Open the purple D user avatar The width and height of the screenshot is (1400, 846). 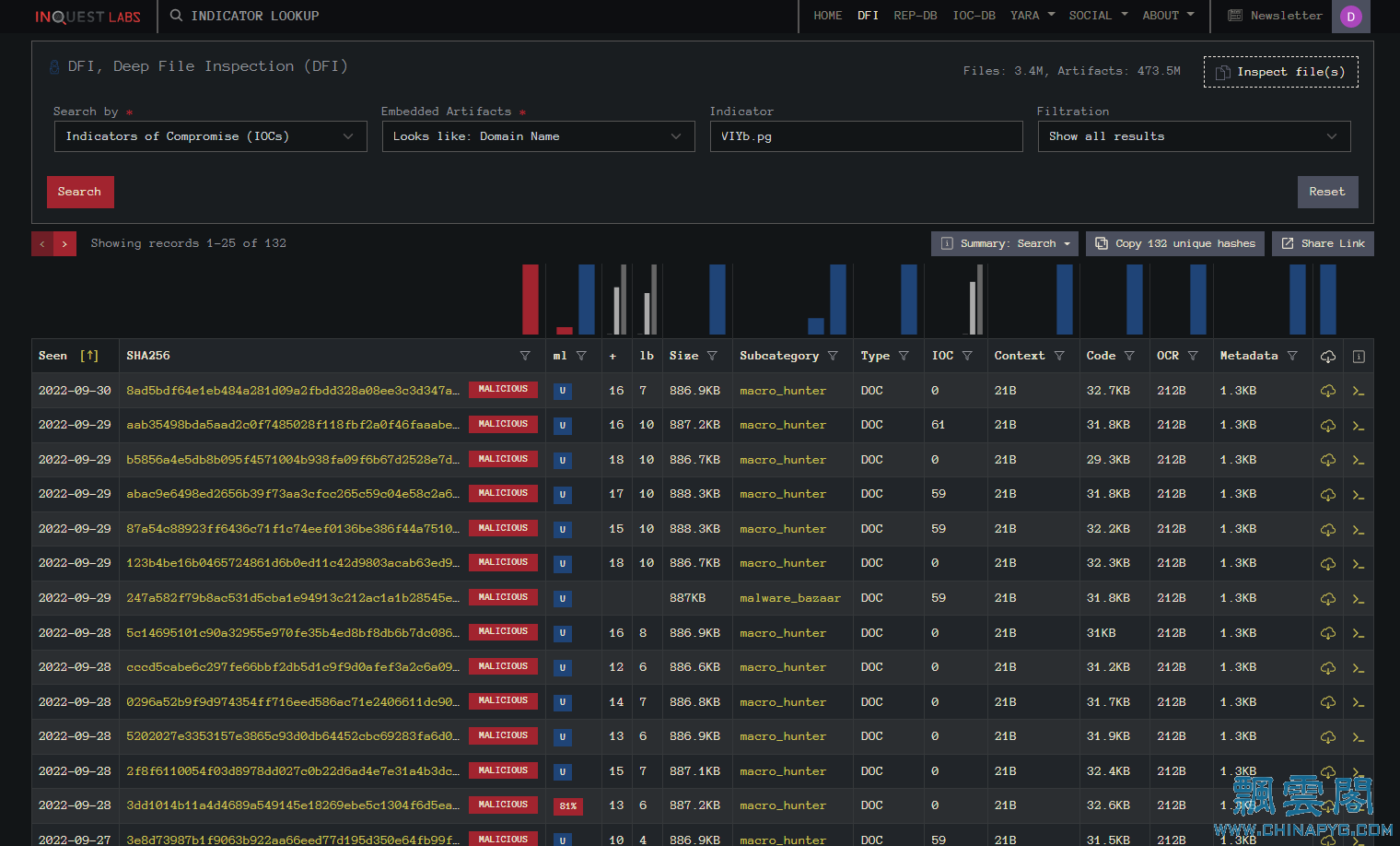pyautogui.click(x=1351, y=17)
